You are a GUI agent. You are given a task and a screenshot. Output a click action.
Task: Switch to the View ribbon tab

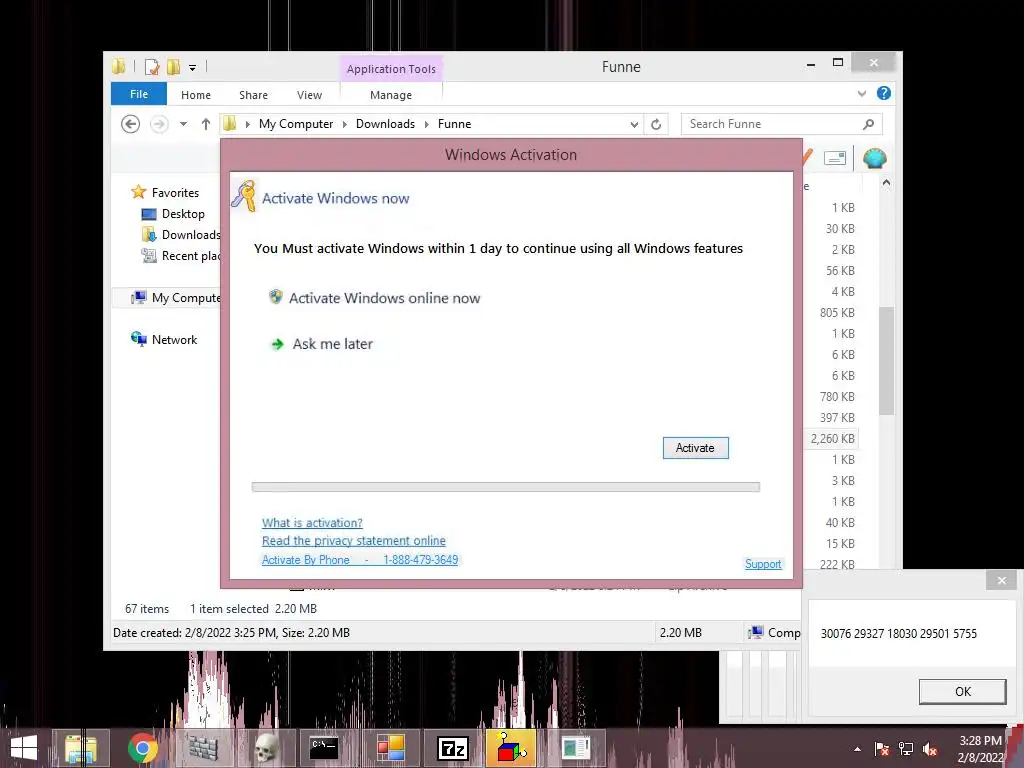pyautogui.click(x=309, y=95)
